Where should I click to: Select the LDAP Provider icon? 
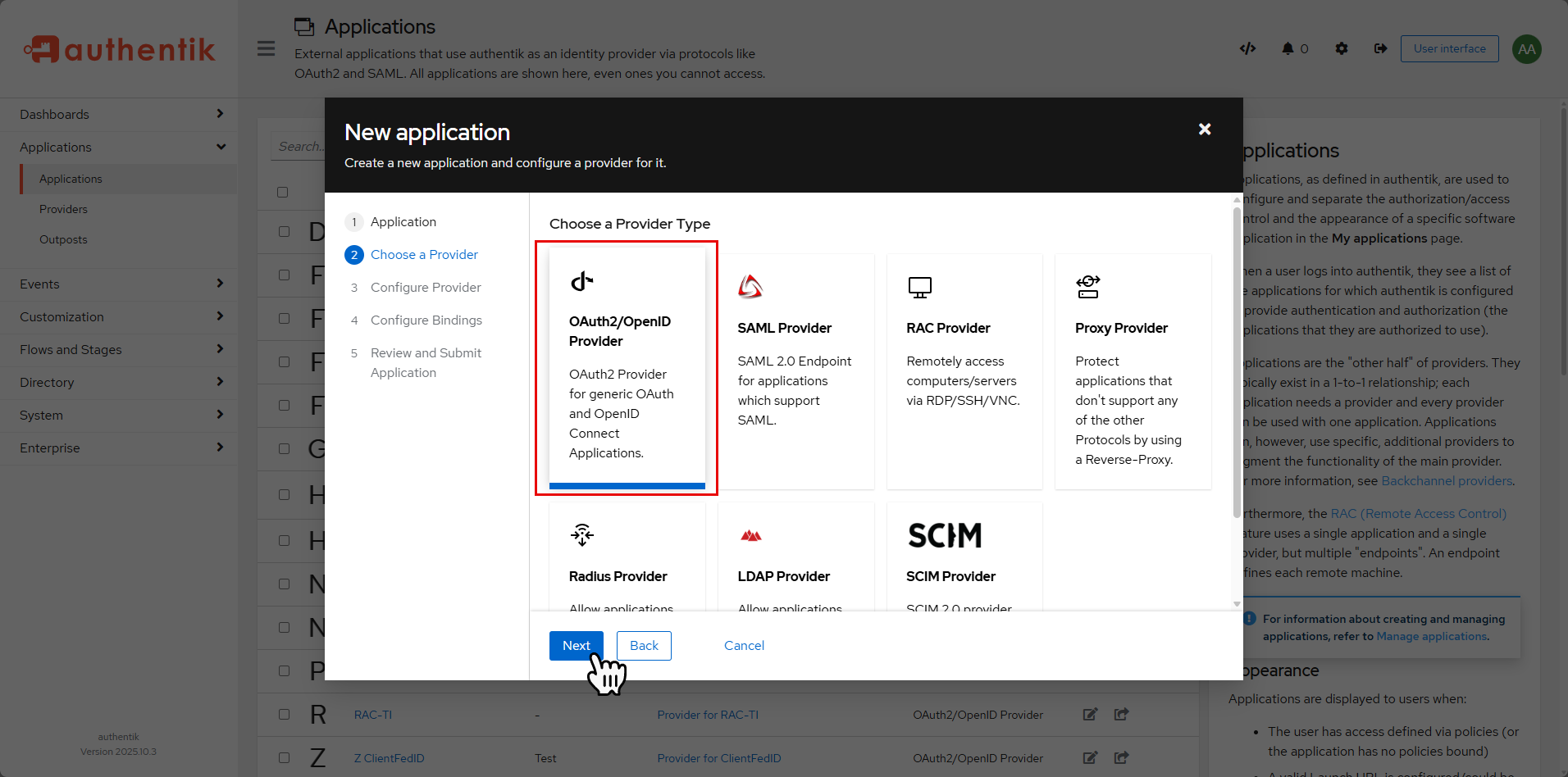click(x=750, y=536)
